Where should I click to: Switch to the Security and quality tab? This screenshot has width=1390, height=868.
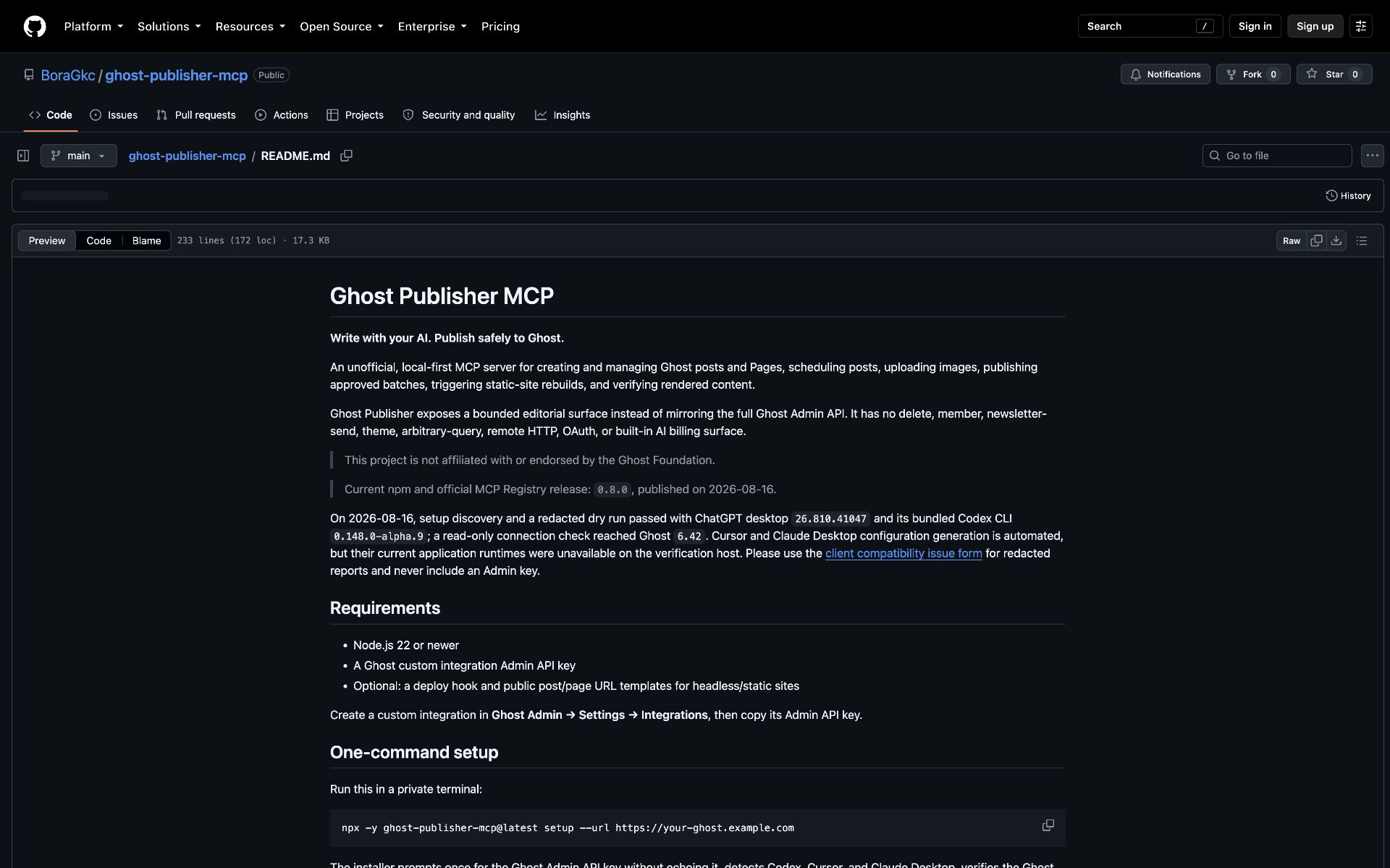[459, 115]
